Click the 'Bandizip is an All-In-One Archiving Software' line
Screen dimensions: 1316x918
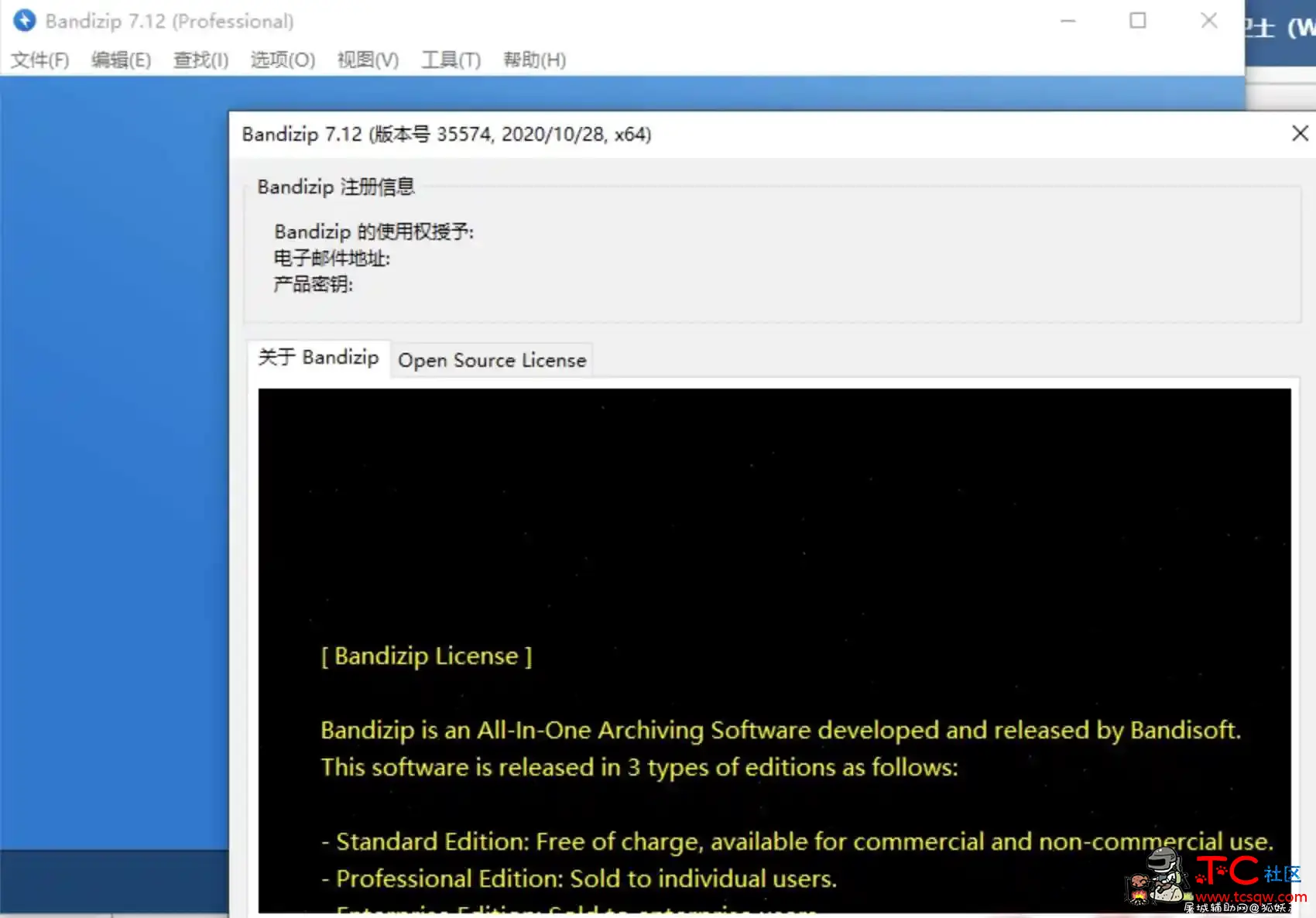tap(780, 730)
